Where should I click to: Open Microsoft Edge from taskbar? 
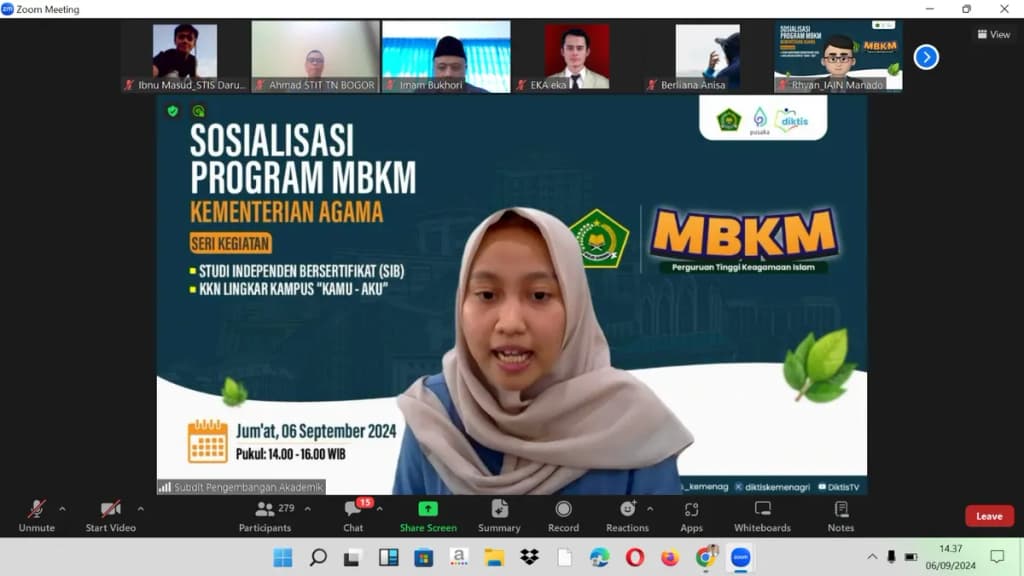pyautogui.click(x=600, y=557)
